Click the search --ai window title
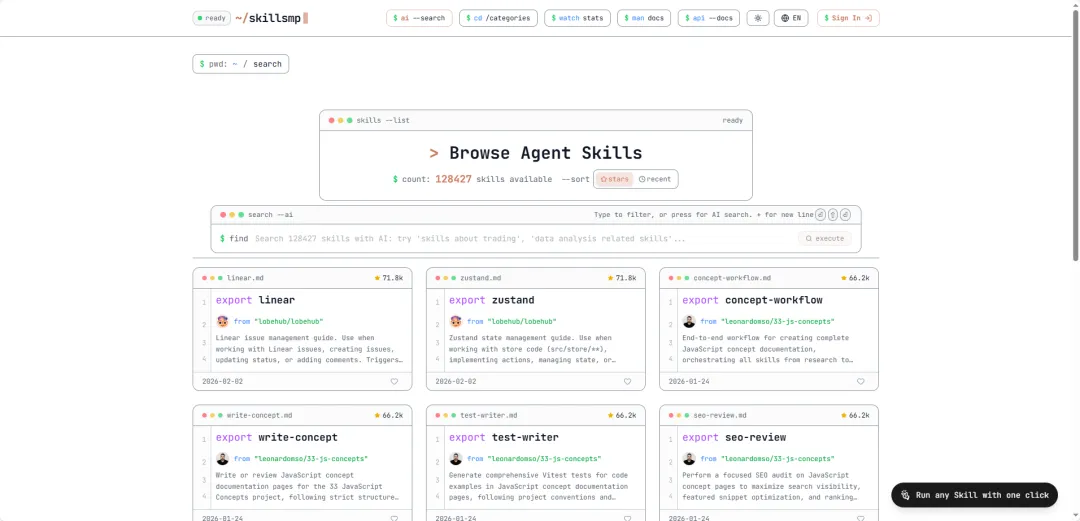This screenshot has height=521, width=1080. click(x=271, y=215)
